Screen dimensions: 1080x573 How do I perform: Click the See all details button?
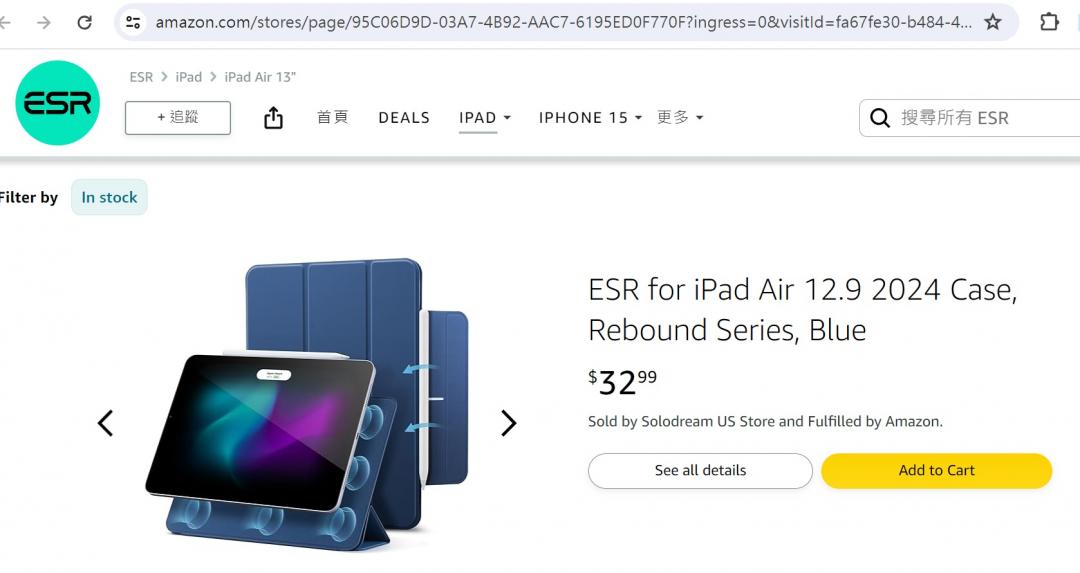point(700,470)
